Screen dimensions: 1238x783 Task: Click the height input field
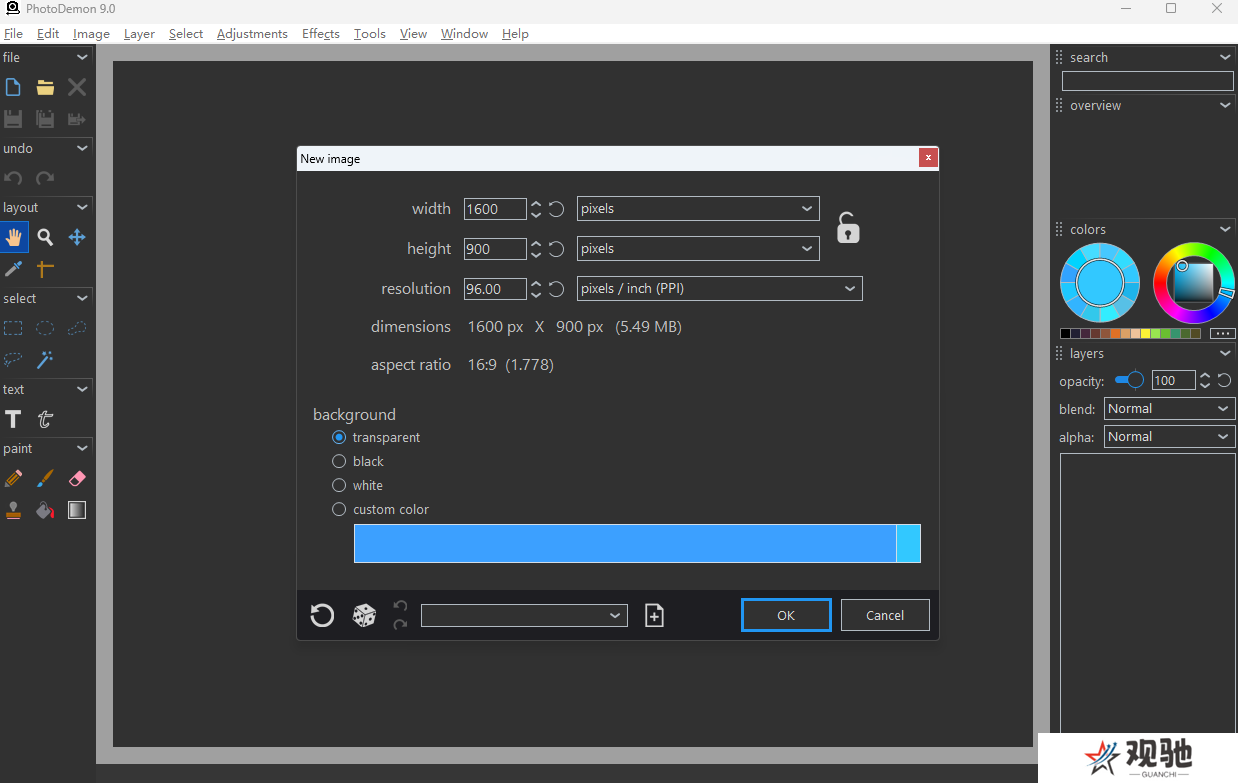coord(495,249)
